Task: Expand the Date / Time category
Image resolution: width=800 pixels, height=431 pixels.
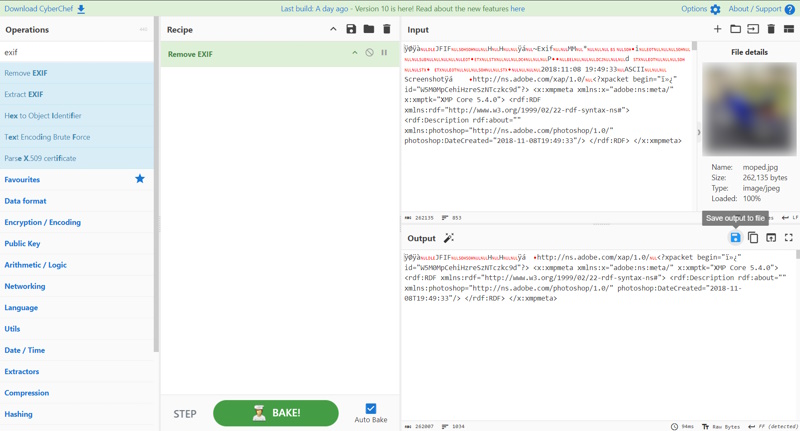Action: 77,350
